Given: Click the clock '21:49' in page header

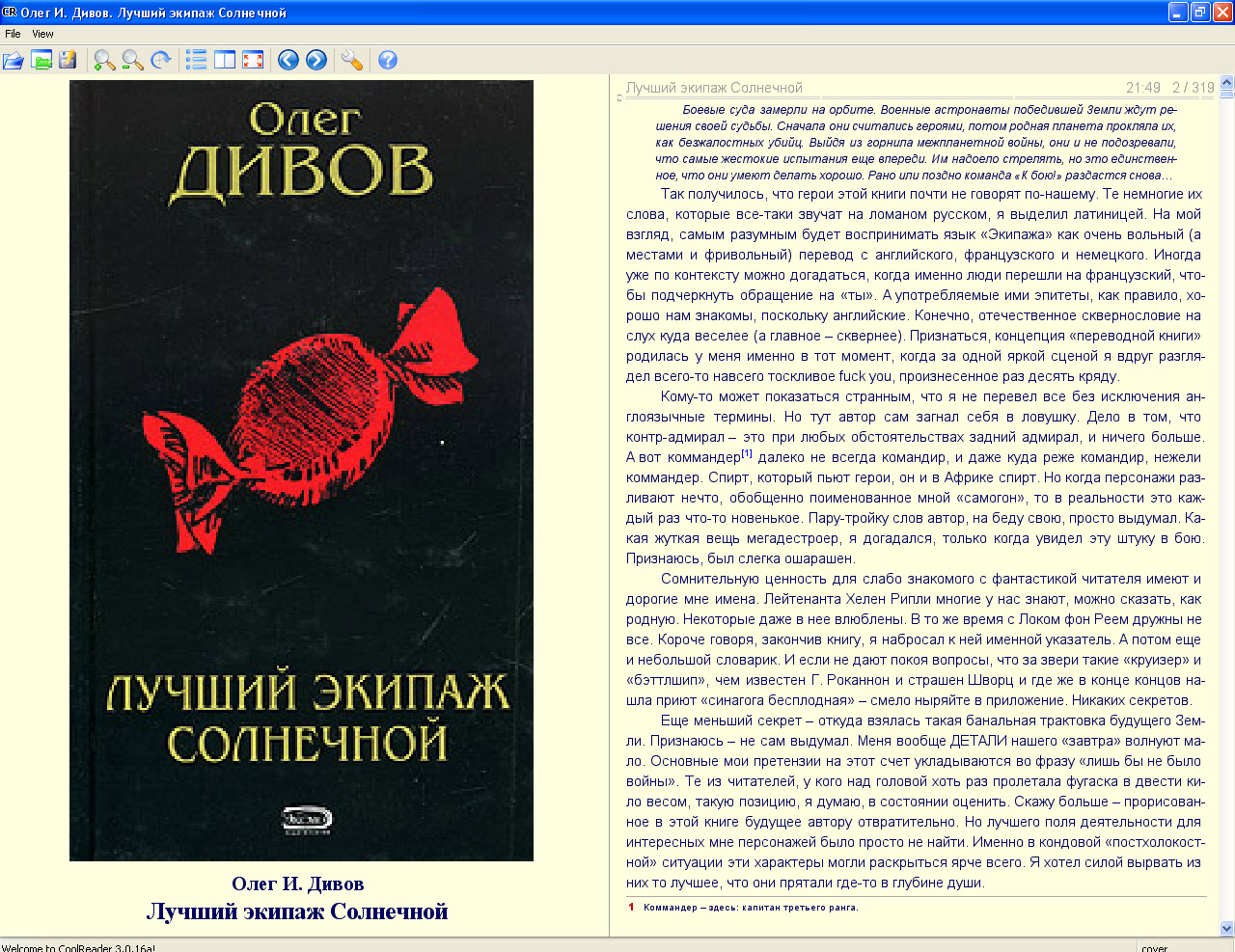Looking at the screenshot, I should 1143,88.
